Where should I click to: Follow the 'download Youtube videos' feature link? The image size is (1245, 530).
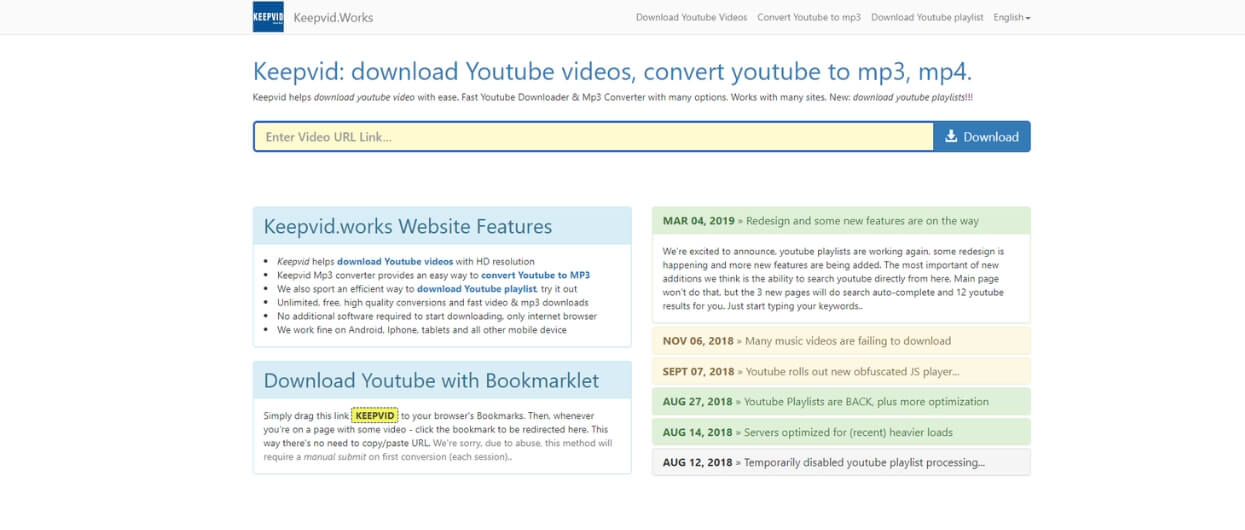click(x=395, y=261)
